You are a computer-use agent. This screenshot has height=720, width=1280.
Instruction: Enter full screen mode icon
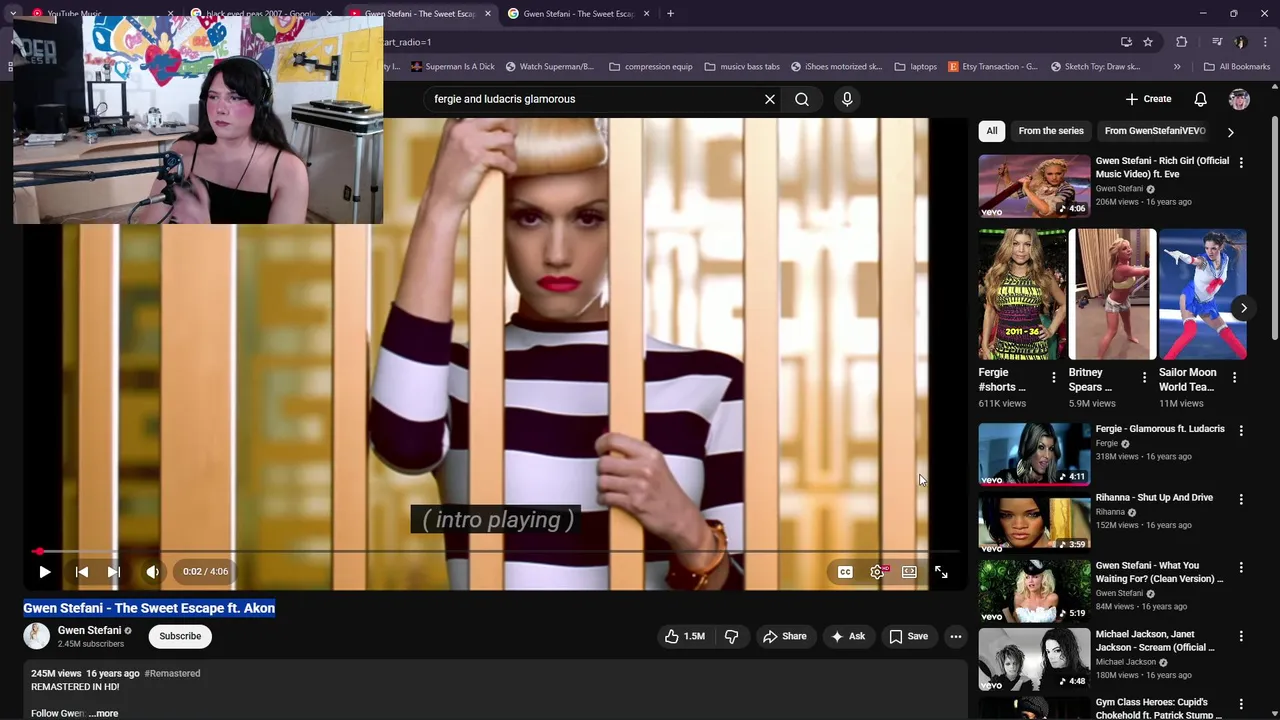[941, 572]
